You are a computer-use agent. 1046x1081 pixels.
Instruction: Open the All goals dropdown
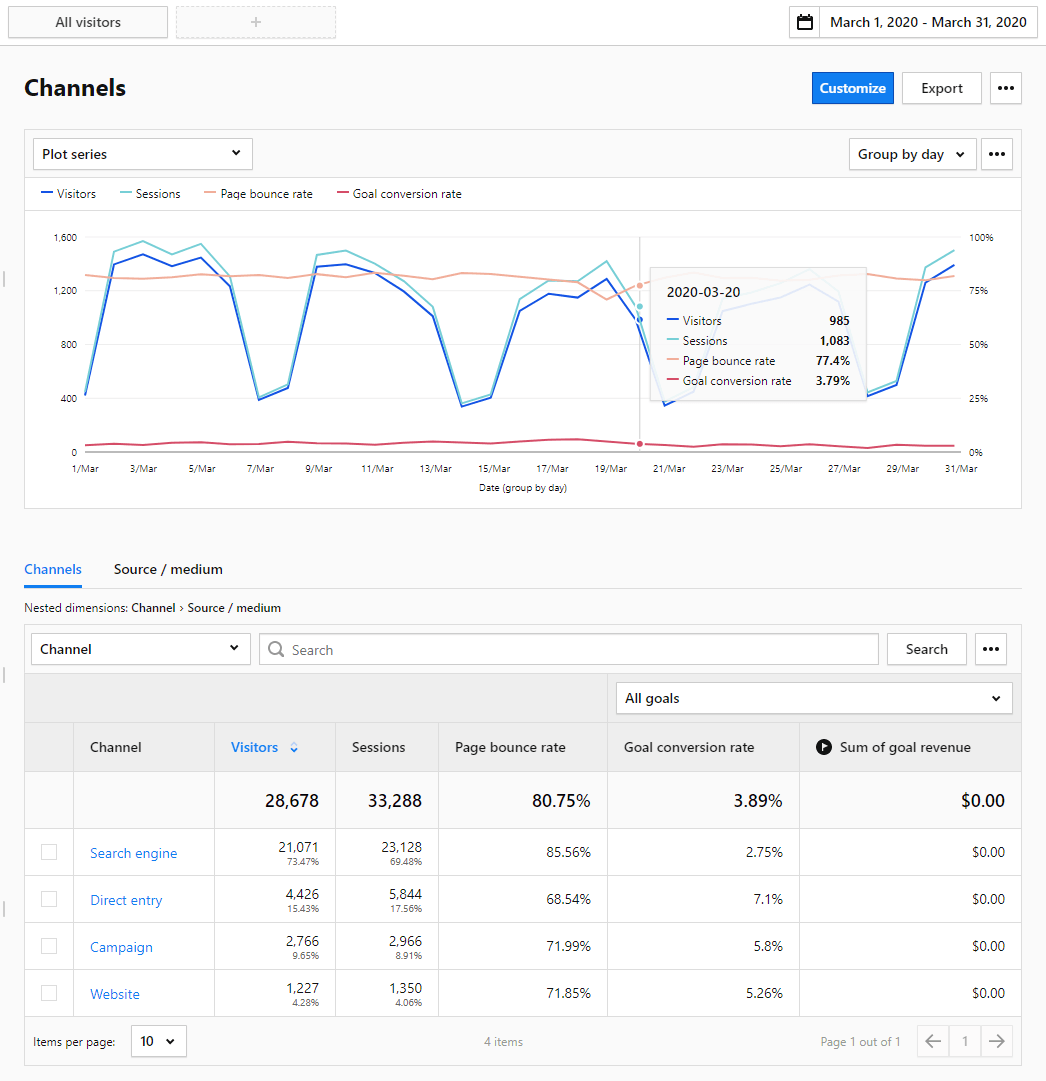click(813, 698)
